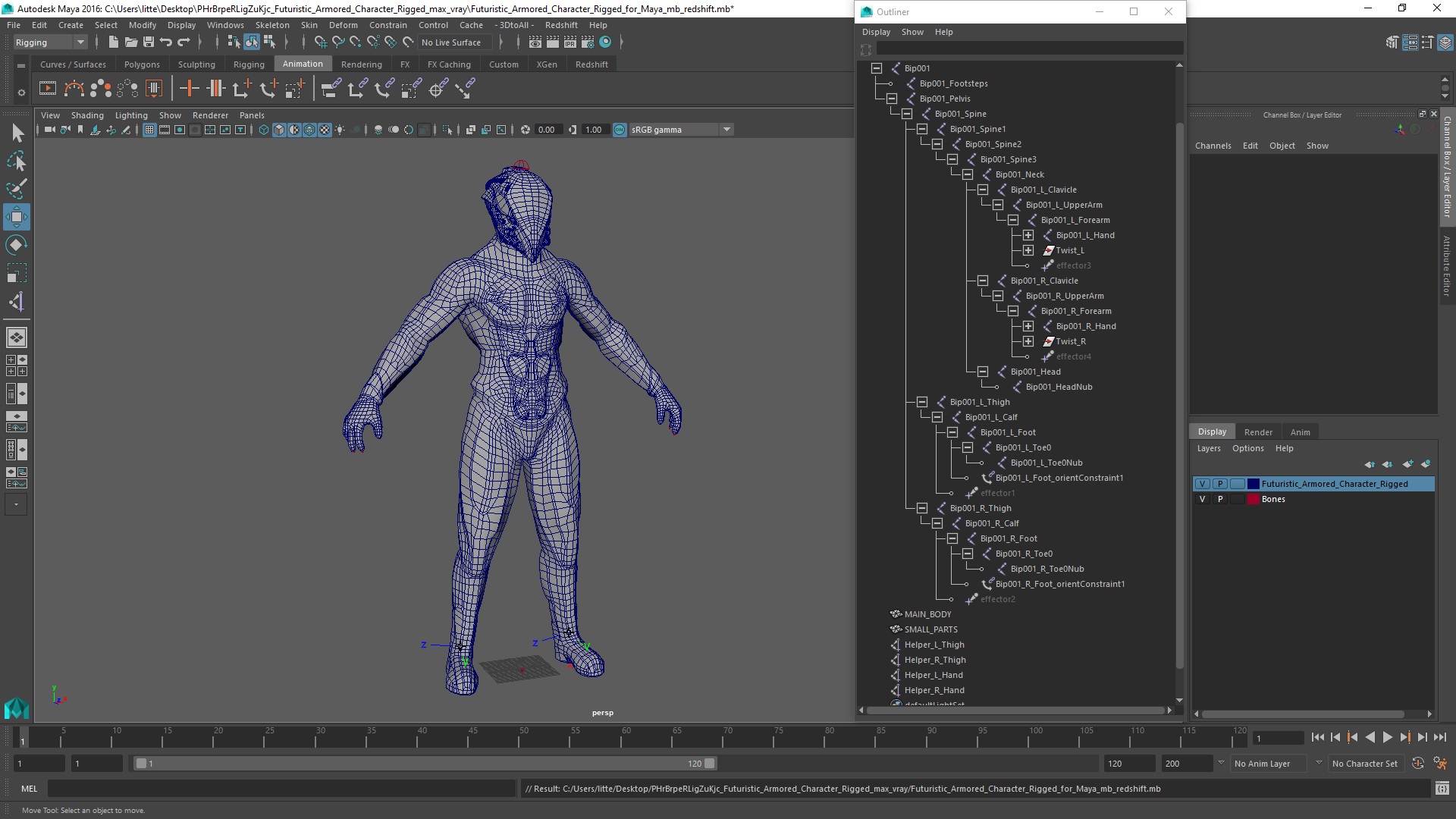The width and height of the screenshot is (1456, 819).
Task: Redo the action with redo arrow icon
Action: (184, 42)
